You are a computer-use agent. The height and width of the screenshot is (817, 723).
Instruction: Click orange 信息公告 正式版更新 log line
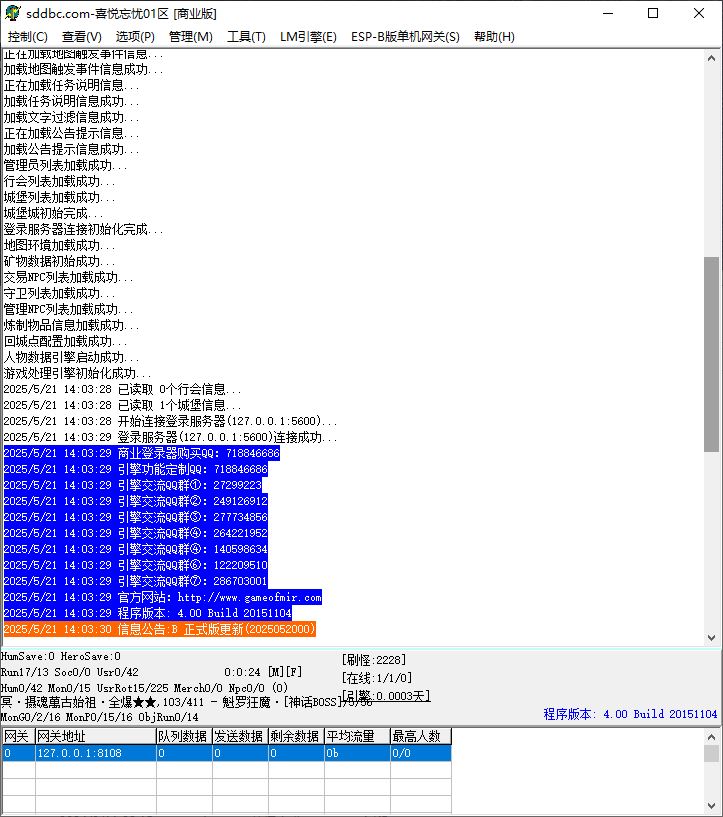(x=159, y=629)
